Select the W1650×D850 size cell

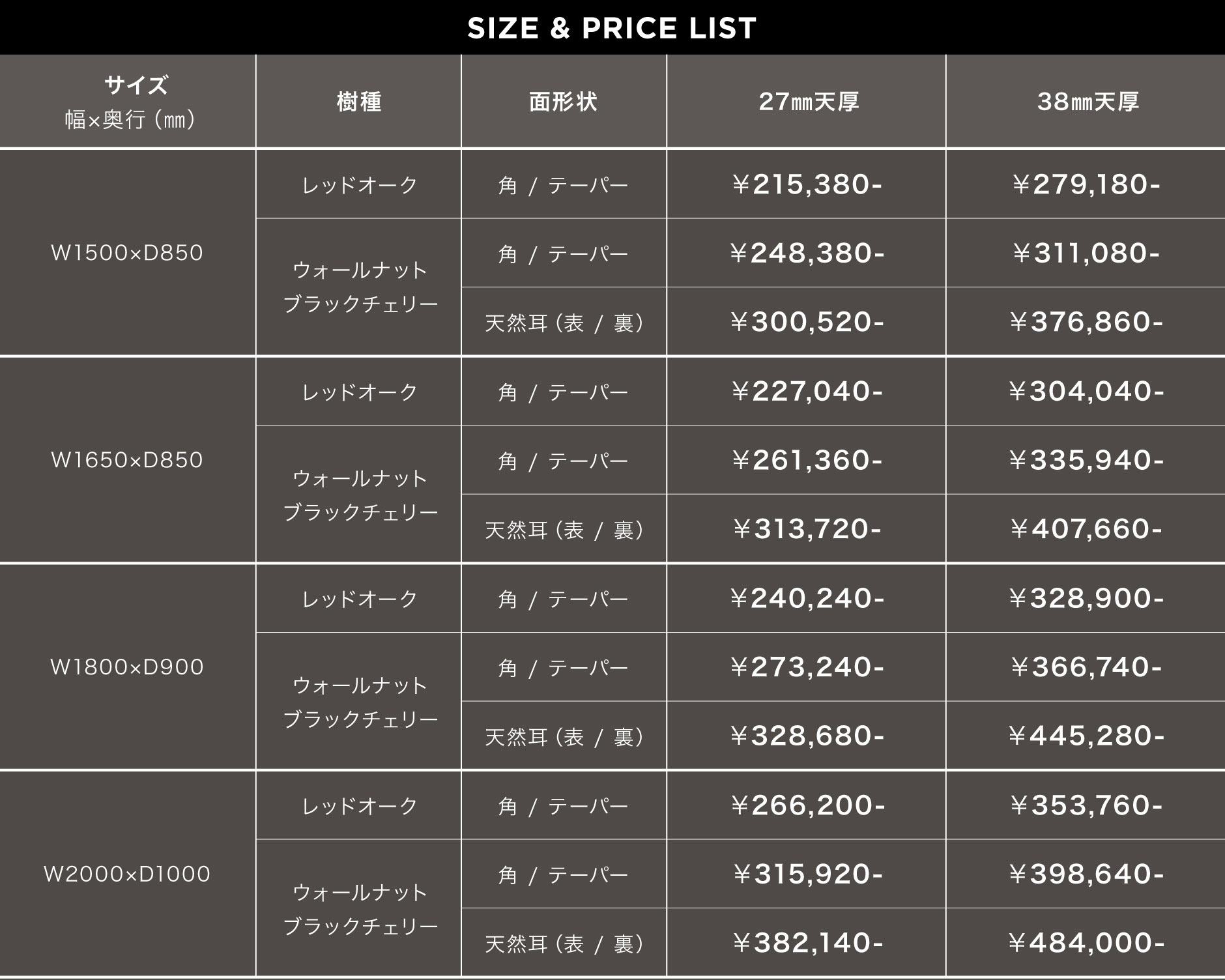coord(127,460)
